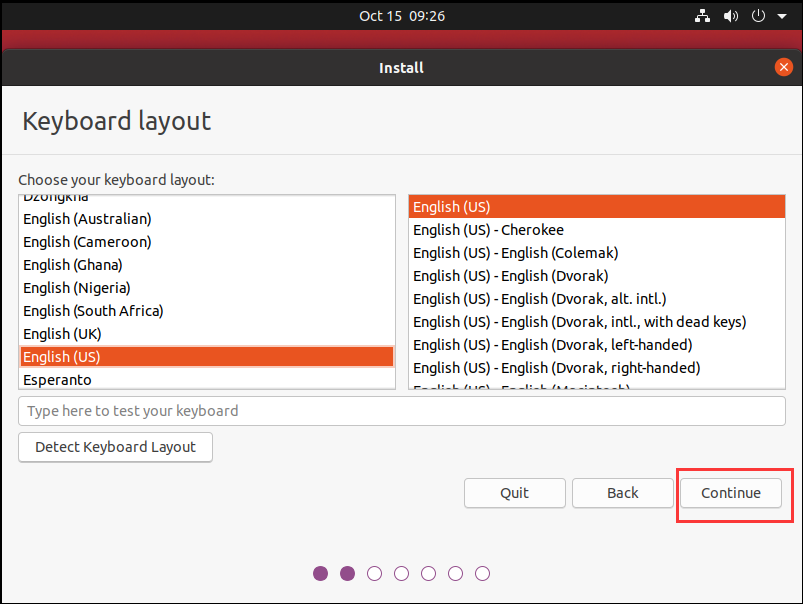The height and width of the screenshot is (604, 803).
Task: Choose English (US) - English (Dvorak) variant
Action: pyautogui.click(x=597, y=276)
